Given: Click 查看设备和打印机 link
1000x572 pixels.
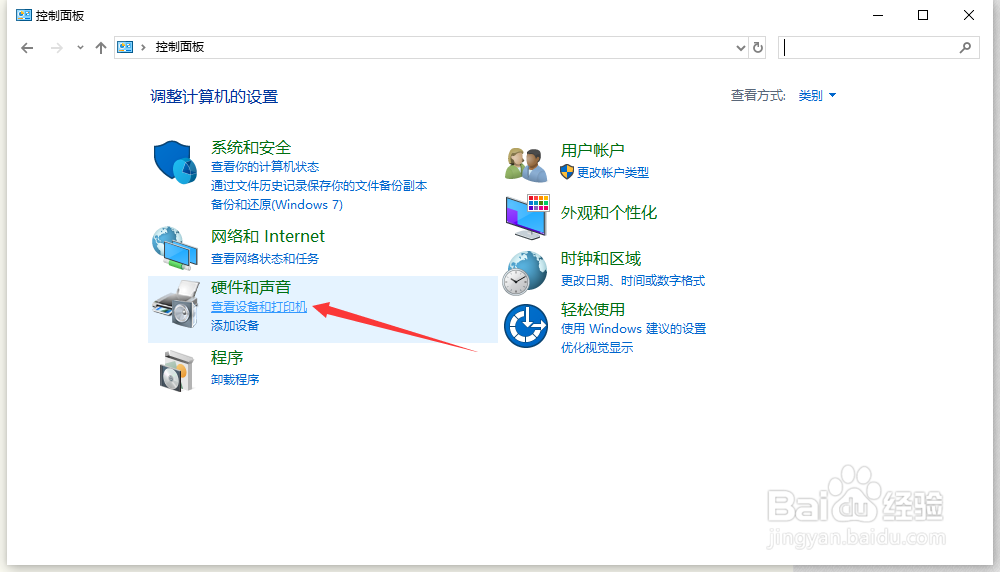Looking at the screenshot, I should click(259, 307).
